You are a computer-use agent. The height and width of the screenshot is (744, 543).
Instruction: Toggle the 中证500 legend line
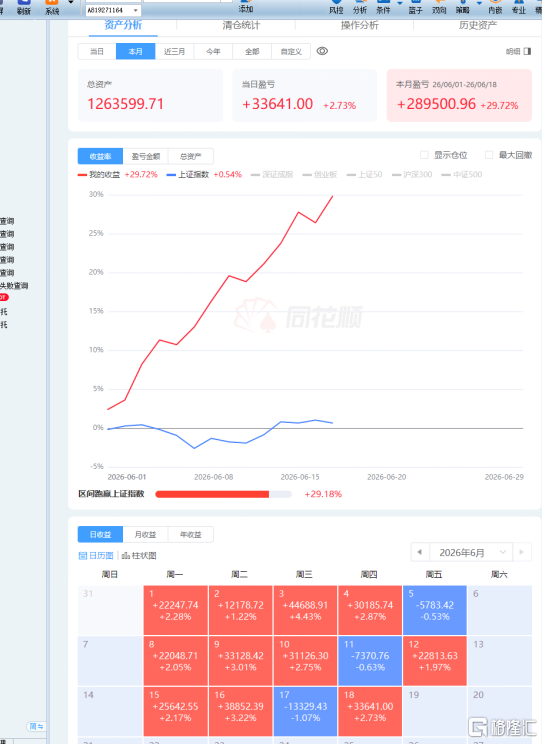coord(462,175)
